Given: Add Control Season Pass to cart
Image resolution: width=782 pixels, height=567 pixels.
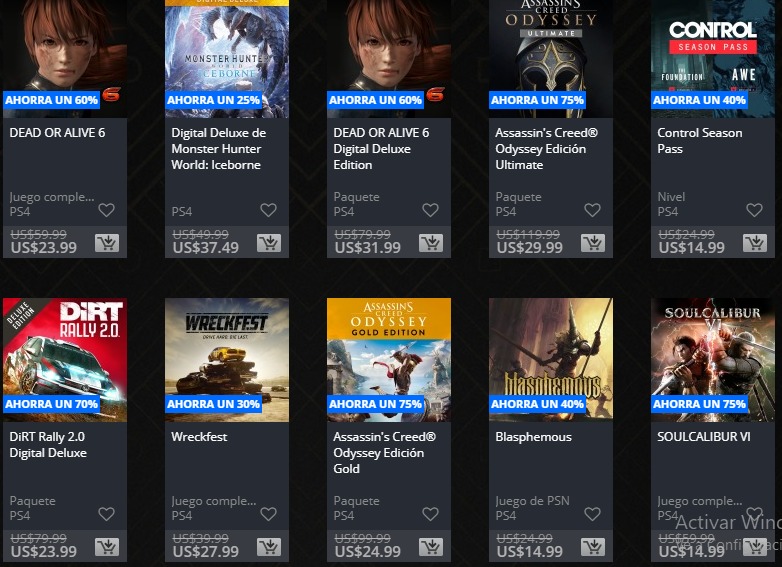Looking at the screenshot, I should tap(755, 243).
